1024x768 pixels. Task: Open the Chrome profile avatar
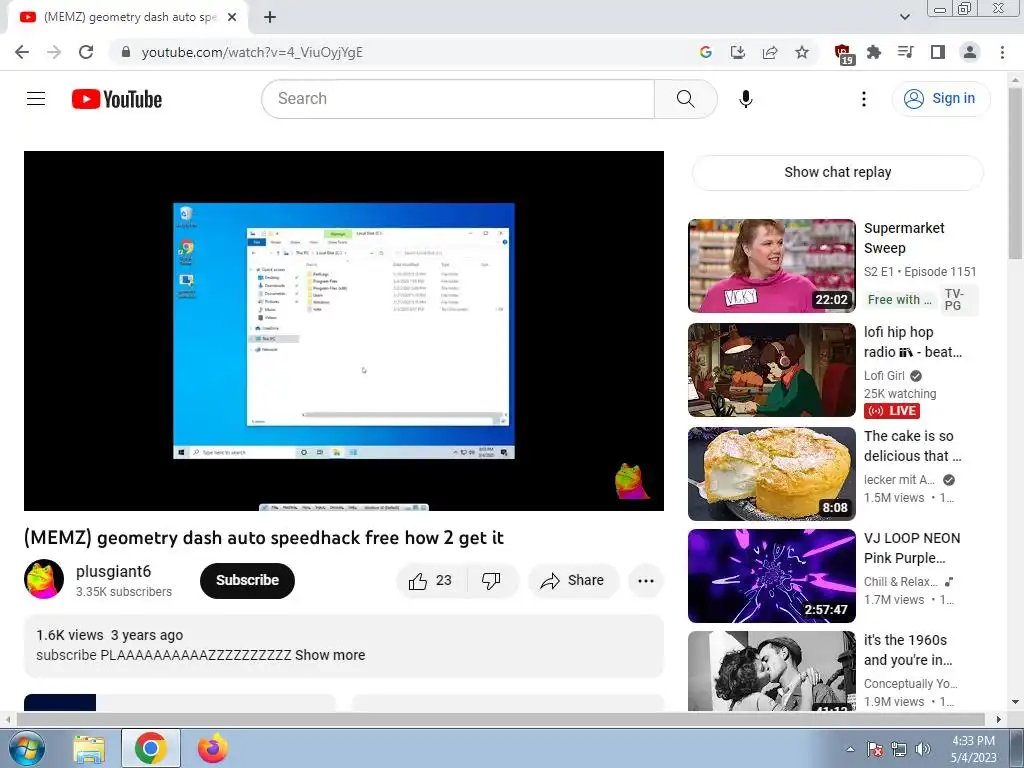[x=970, y=52]
